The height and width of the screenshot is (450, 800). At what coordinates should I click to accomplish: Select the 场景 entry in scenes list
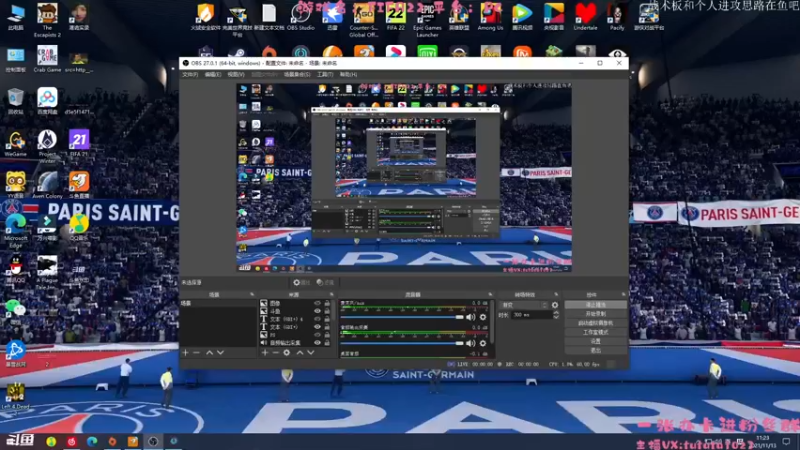(218, 304)
